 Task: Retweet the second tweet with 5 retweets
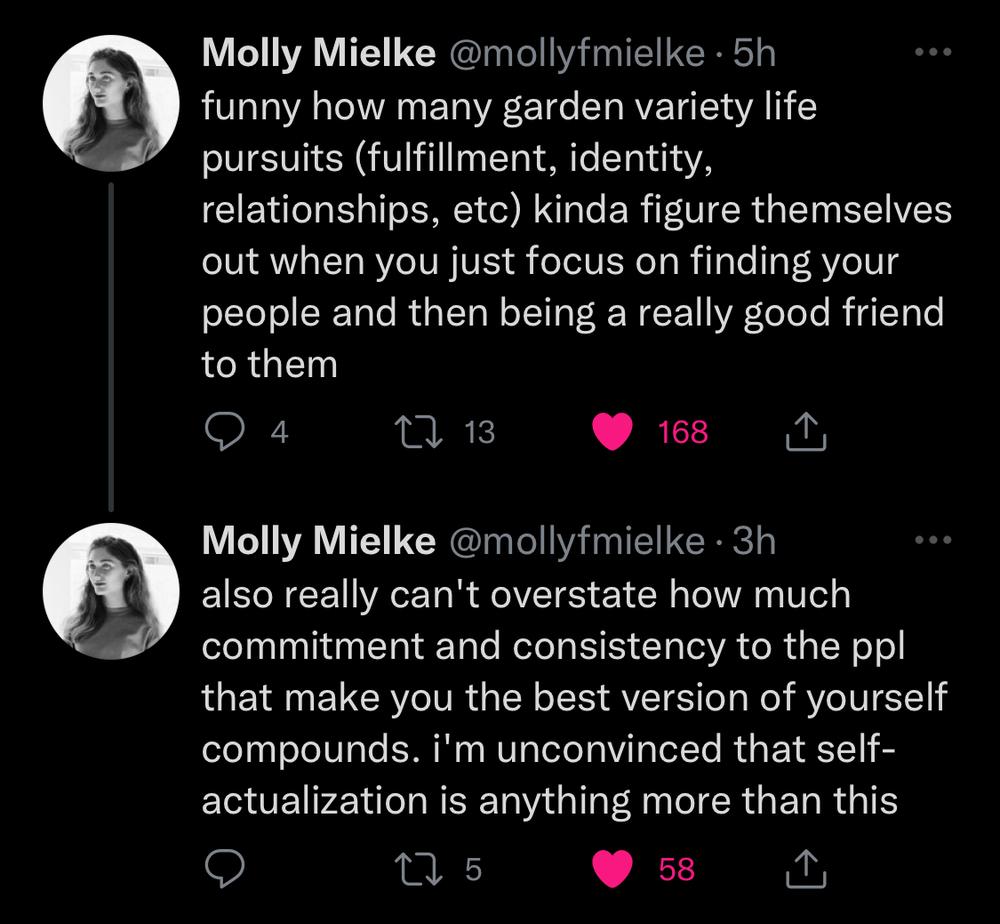418,869
